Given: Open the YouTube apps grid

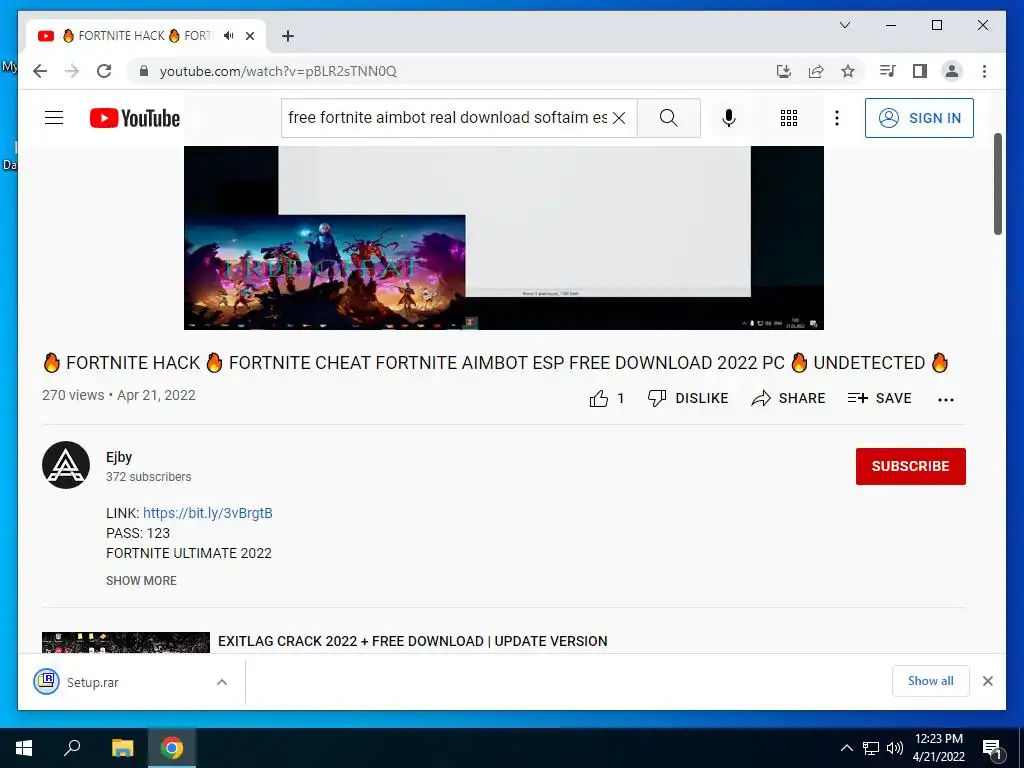Looking at the screenshot, I should pos(788,118).
